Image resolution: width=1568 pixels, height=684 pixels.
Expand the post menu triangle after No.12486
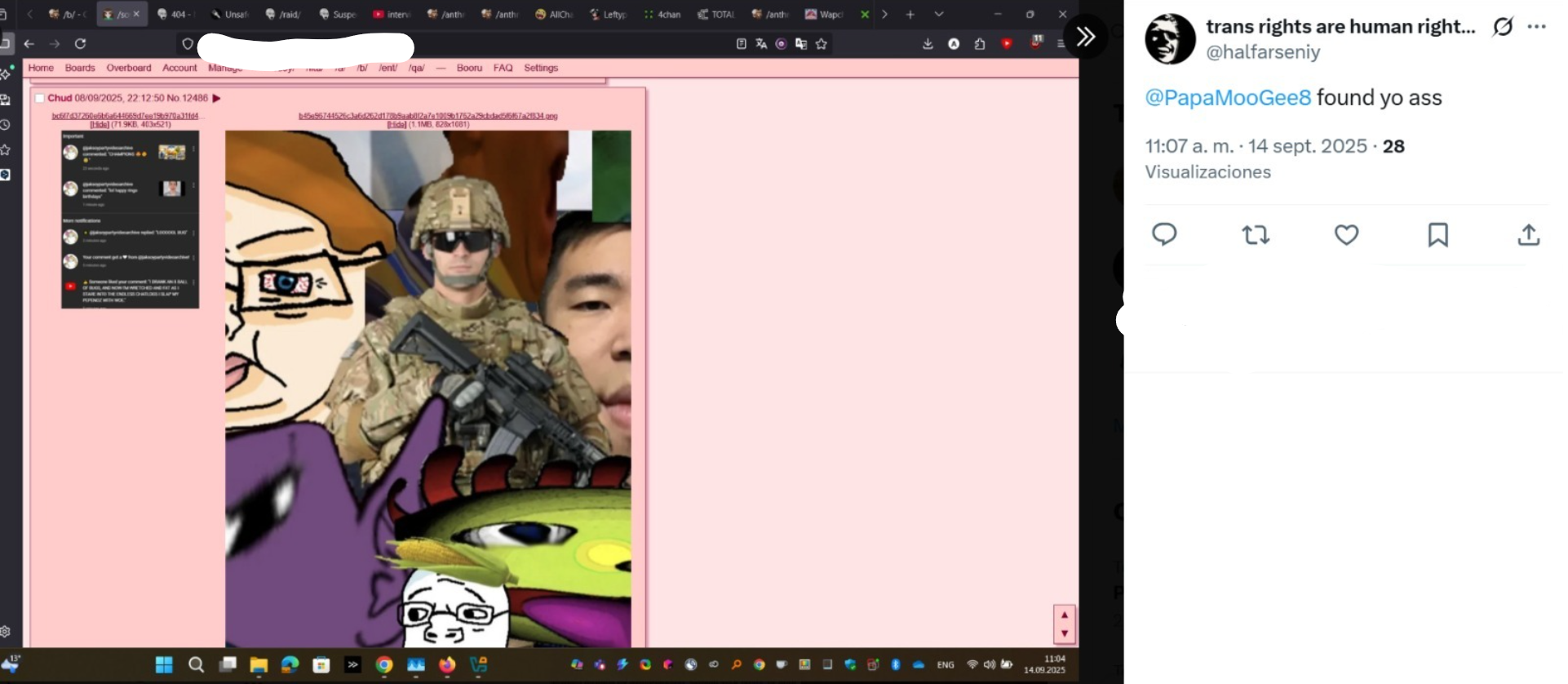(217, 99)
